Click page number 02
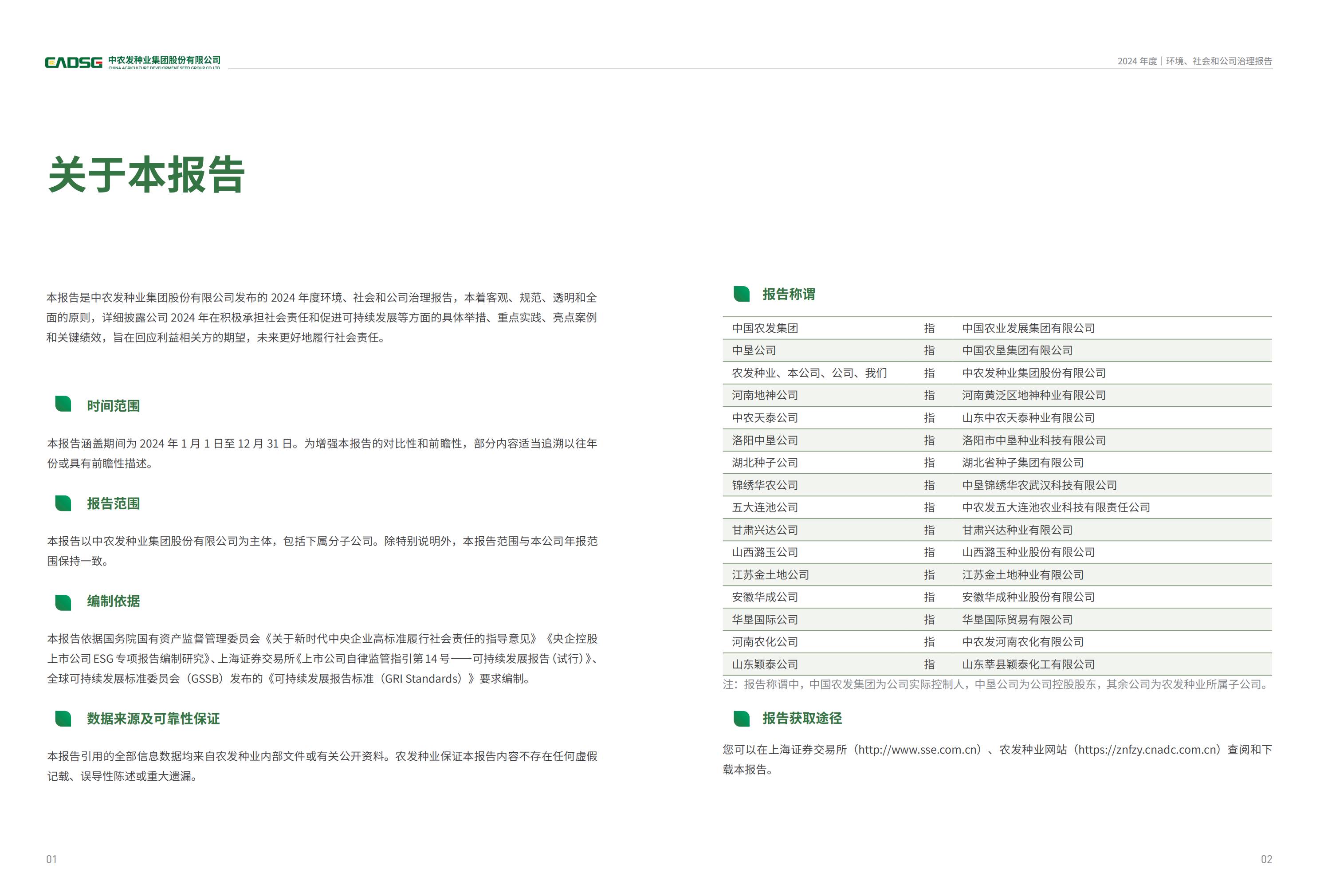 [x=1267, y=859]
